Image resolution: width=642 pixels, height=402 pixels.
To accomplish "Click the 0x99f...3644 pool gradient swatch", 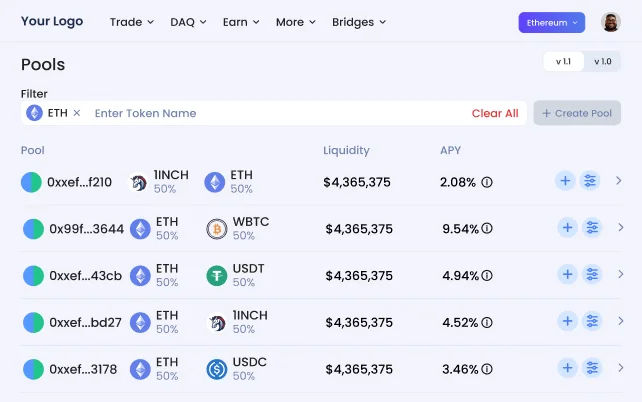I will pyautogui.click(x=34, y=229).
